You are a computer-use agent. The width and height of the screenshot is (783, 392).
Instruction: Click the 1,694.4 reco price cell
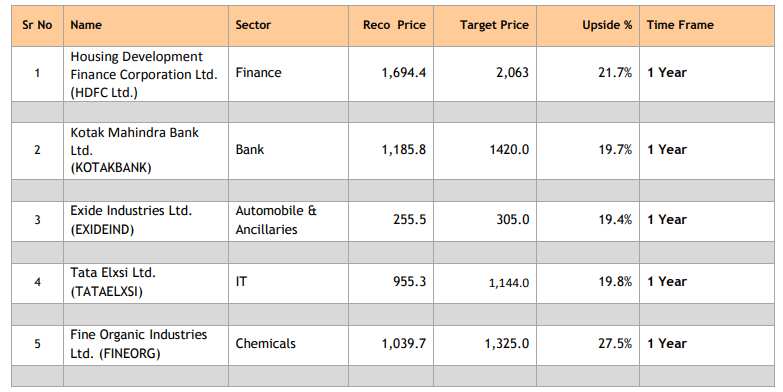pyautogui.click(x=391, y=74)
